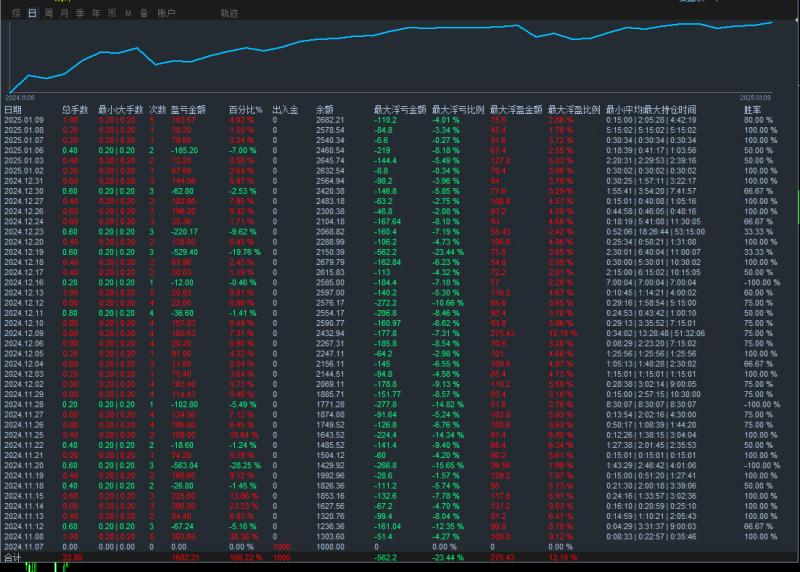Click the 合计 totals row label
Screen dimensions: 800x572
pyautogui.click(x=12, y=557)
